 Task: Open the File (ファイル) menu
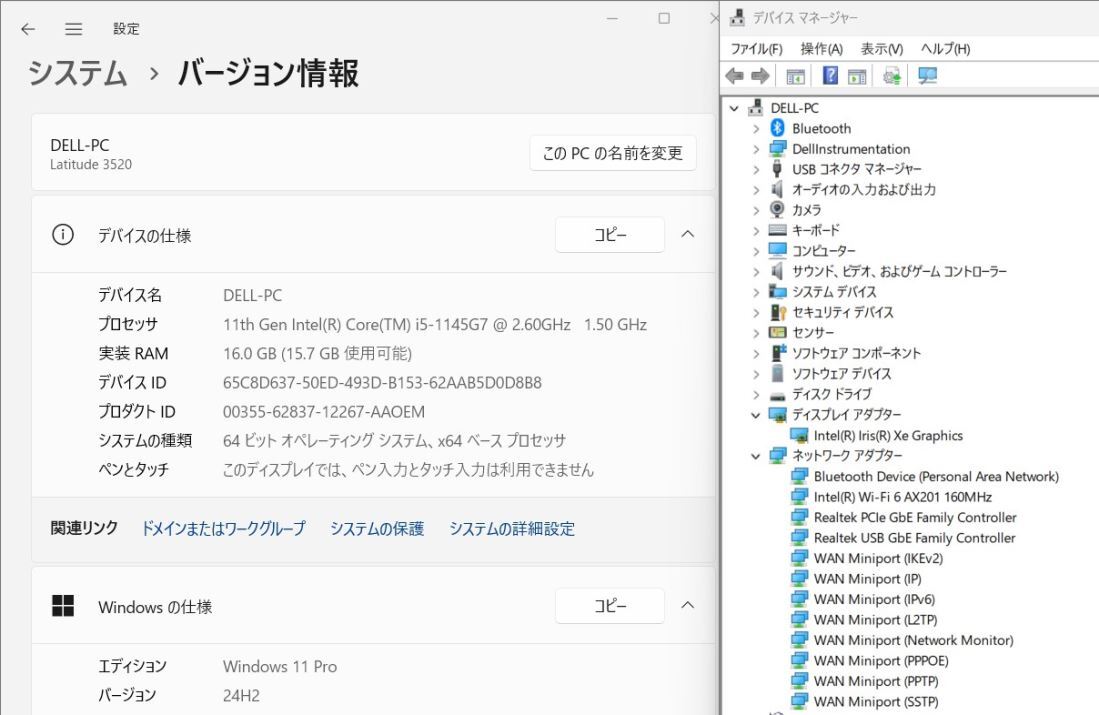[x=756, y=48]
